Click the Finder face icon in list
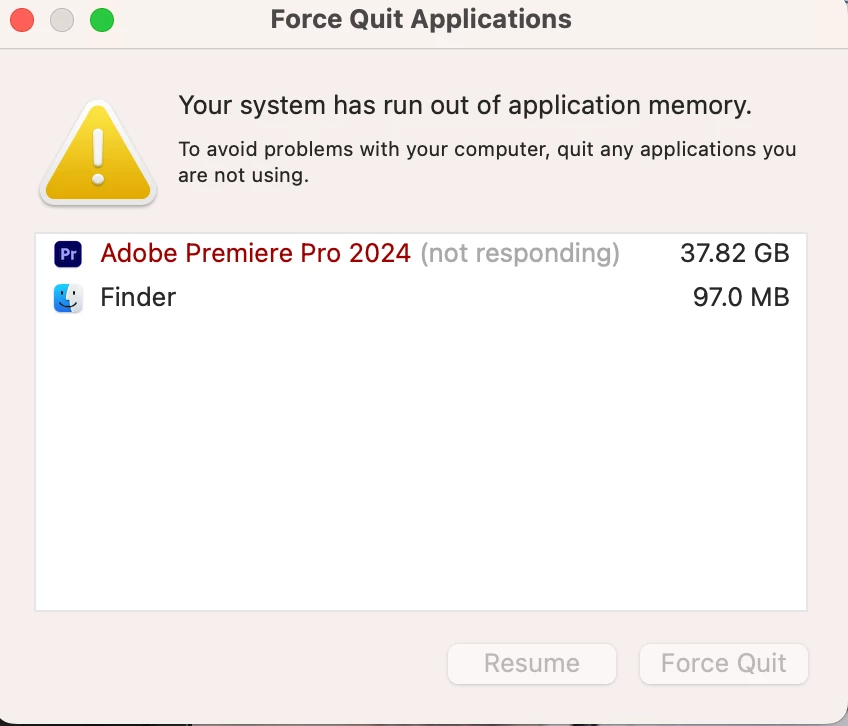 click(68, 297)
